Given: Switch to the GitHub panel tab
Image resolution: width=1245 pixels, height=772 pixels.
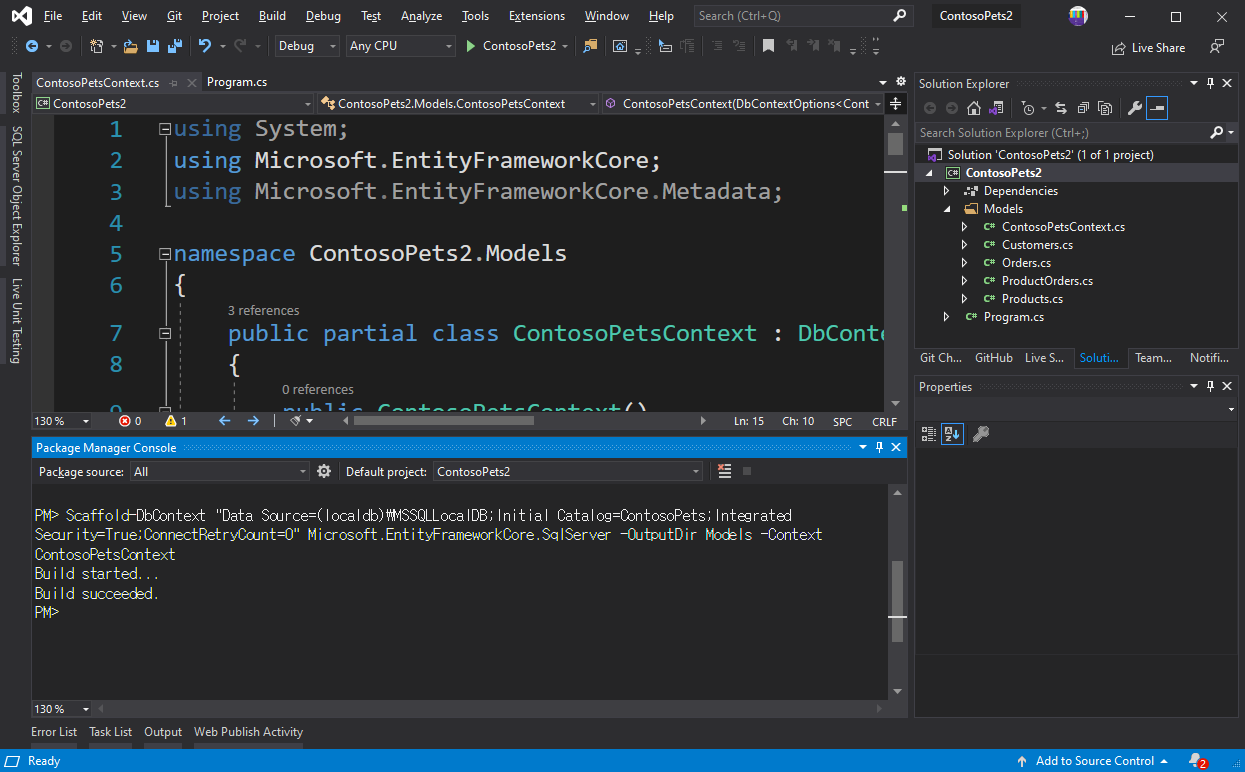Looking at the screenshot, I should tap(994, 358).
